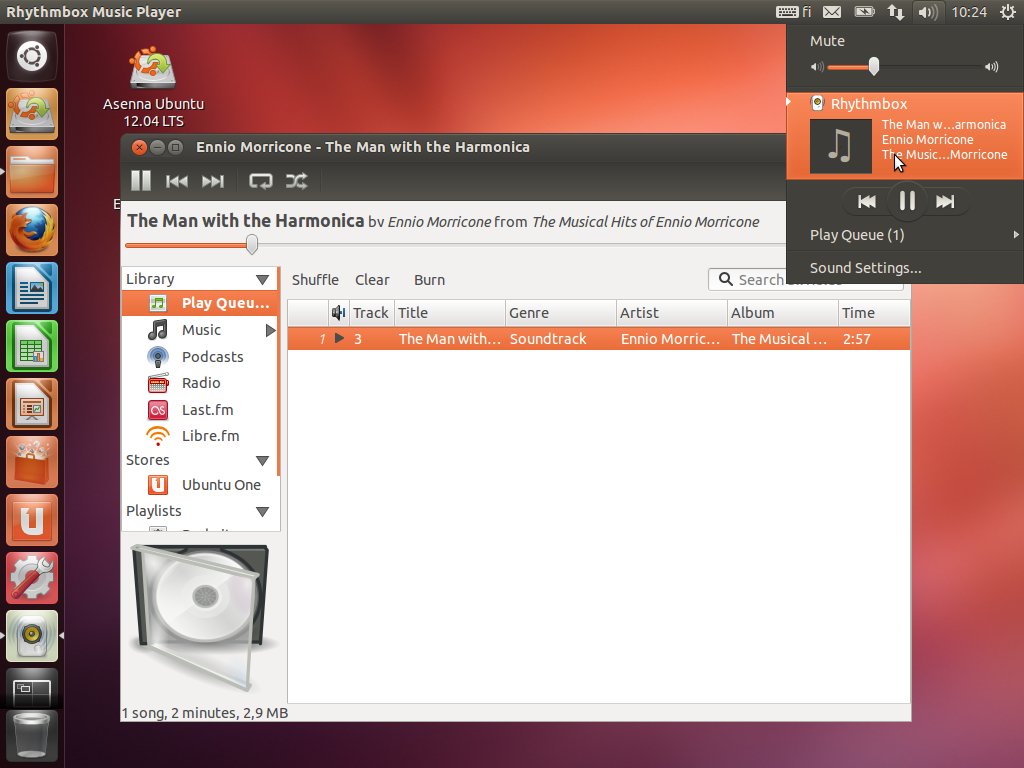Seek using the song progress slider

(252, 245)
